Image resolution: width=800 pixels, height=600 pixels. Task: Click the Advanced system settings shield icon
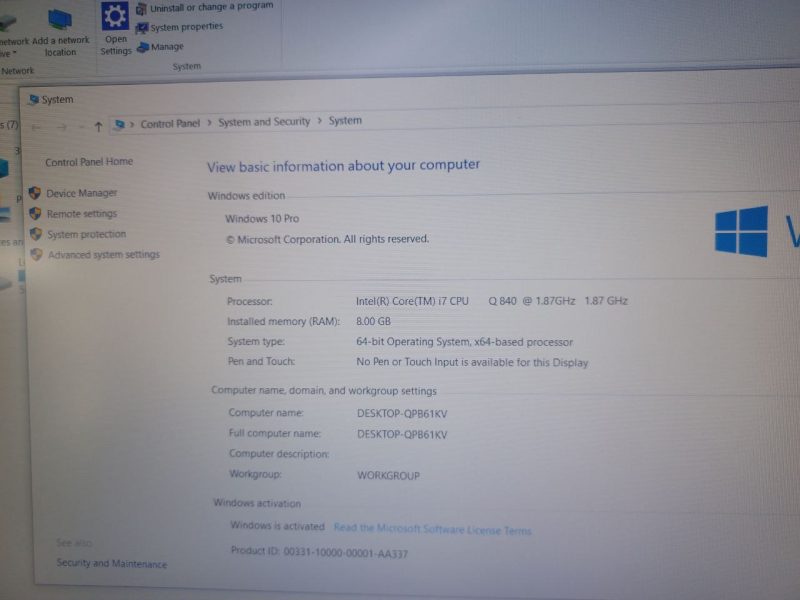[x=36, y=254]
